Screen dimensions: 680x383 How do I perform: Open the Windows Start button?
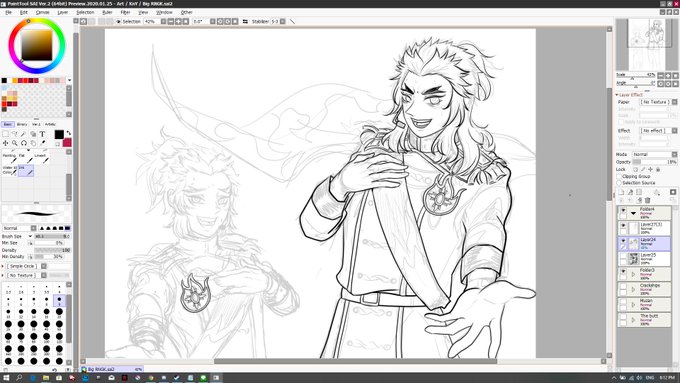(6, 378)
